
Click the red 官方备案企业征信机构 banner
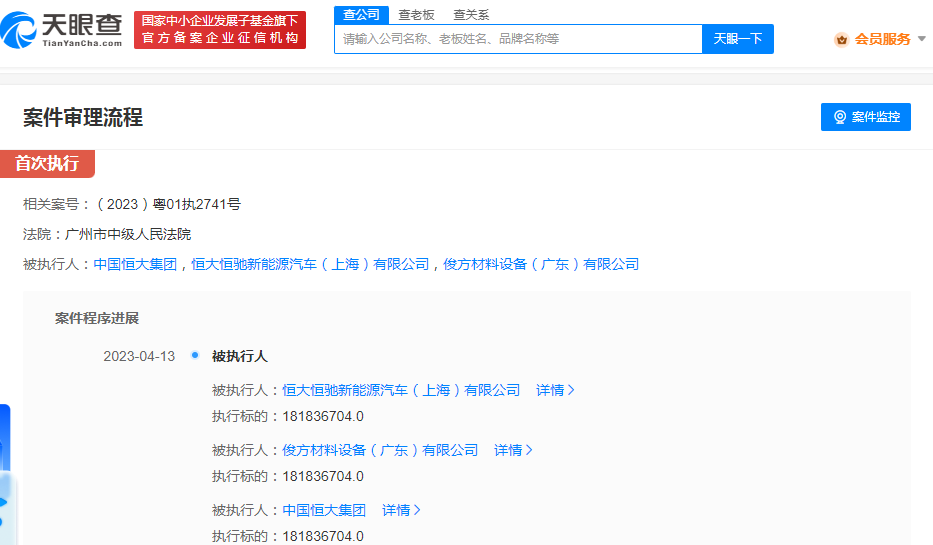click(x=220, y=30)
